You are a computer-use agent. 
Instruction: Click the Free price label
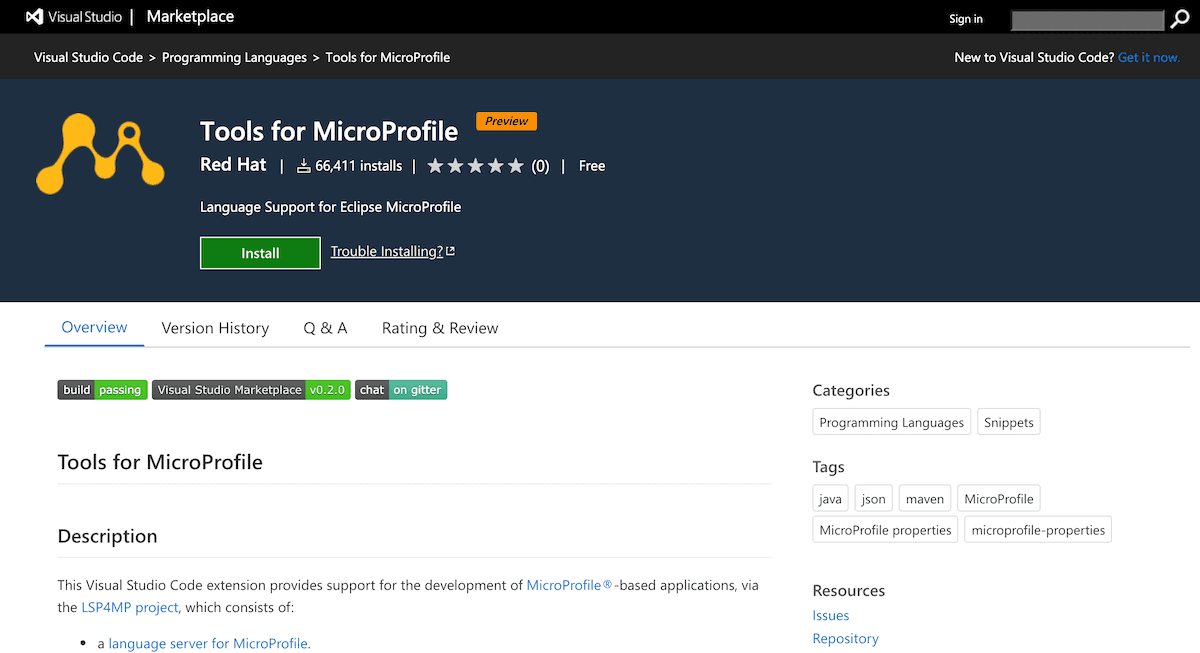[592, 166]
